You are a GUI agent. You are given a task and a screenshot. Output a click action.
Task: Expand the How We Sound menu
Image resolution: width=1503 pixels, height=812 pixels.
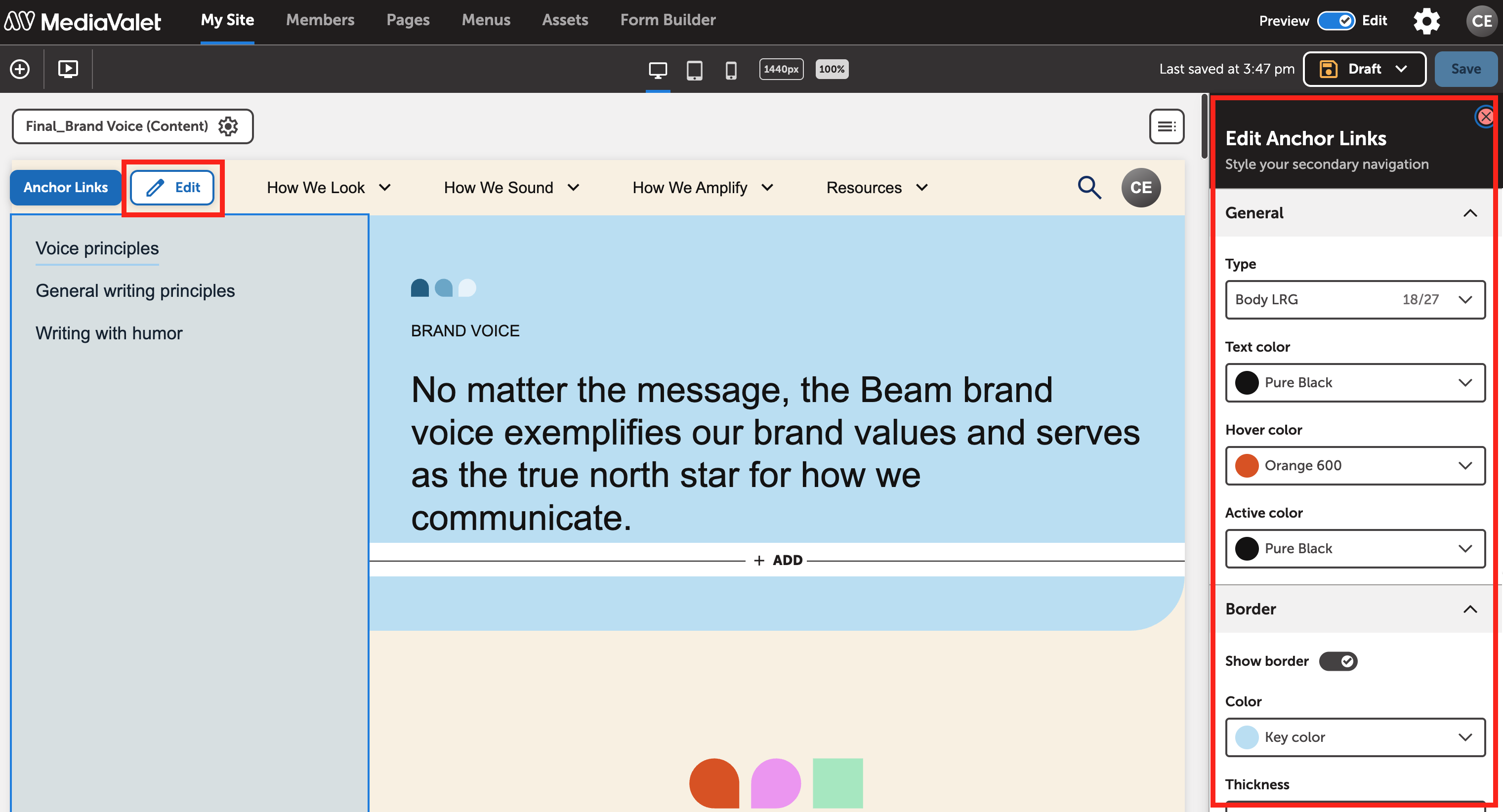tap(511, 187)
